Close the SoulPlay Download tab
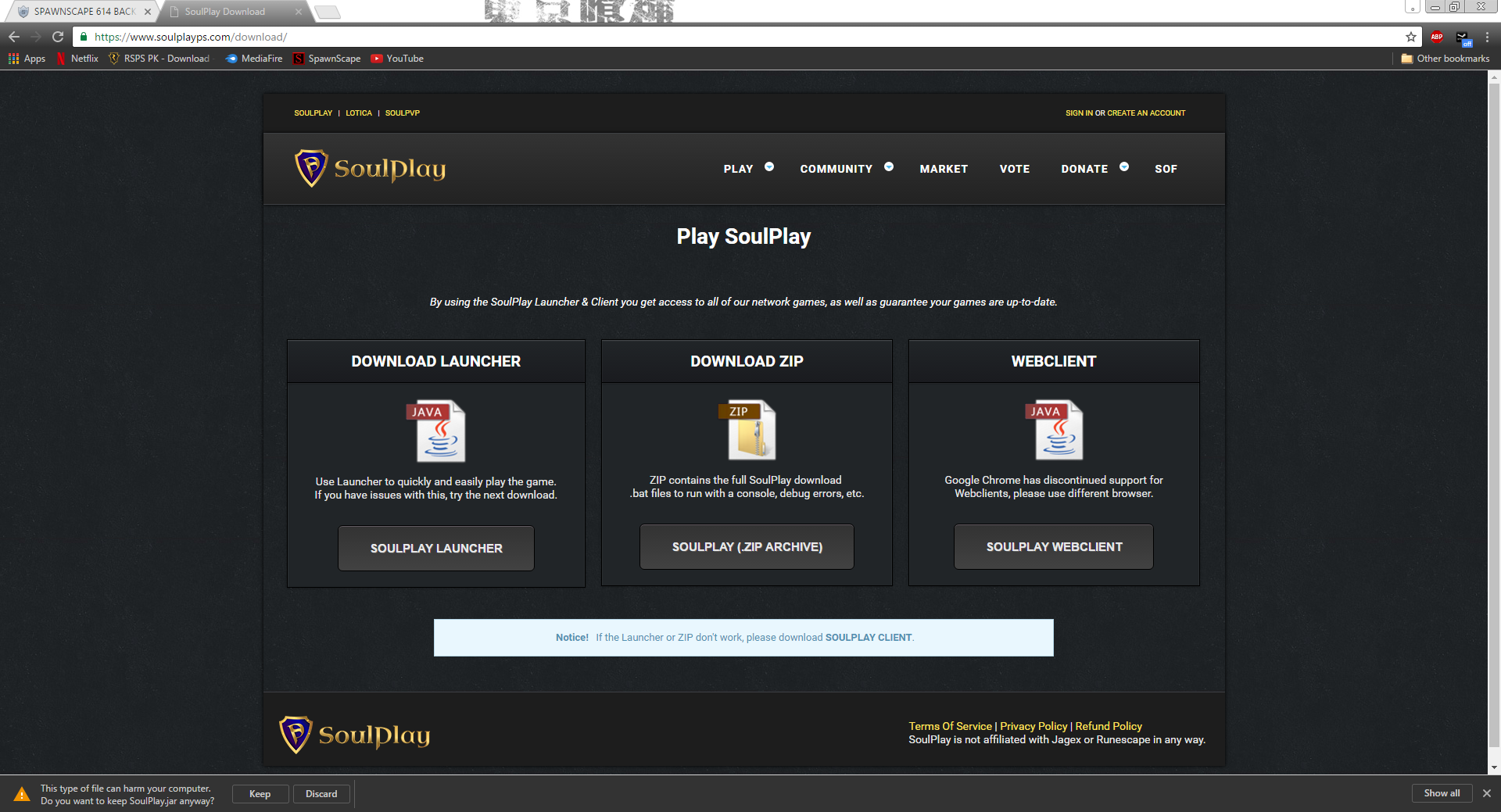This screenshot has width=1501, height=812. click(299, 12)
